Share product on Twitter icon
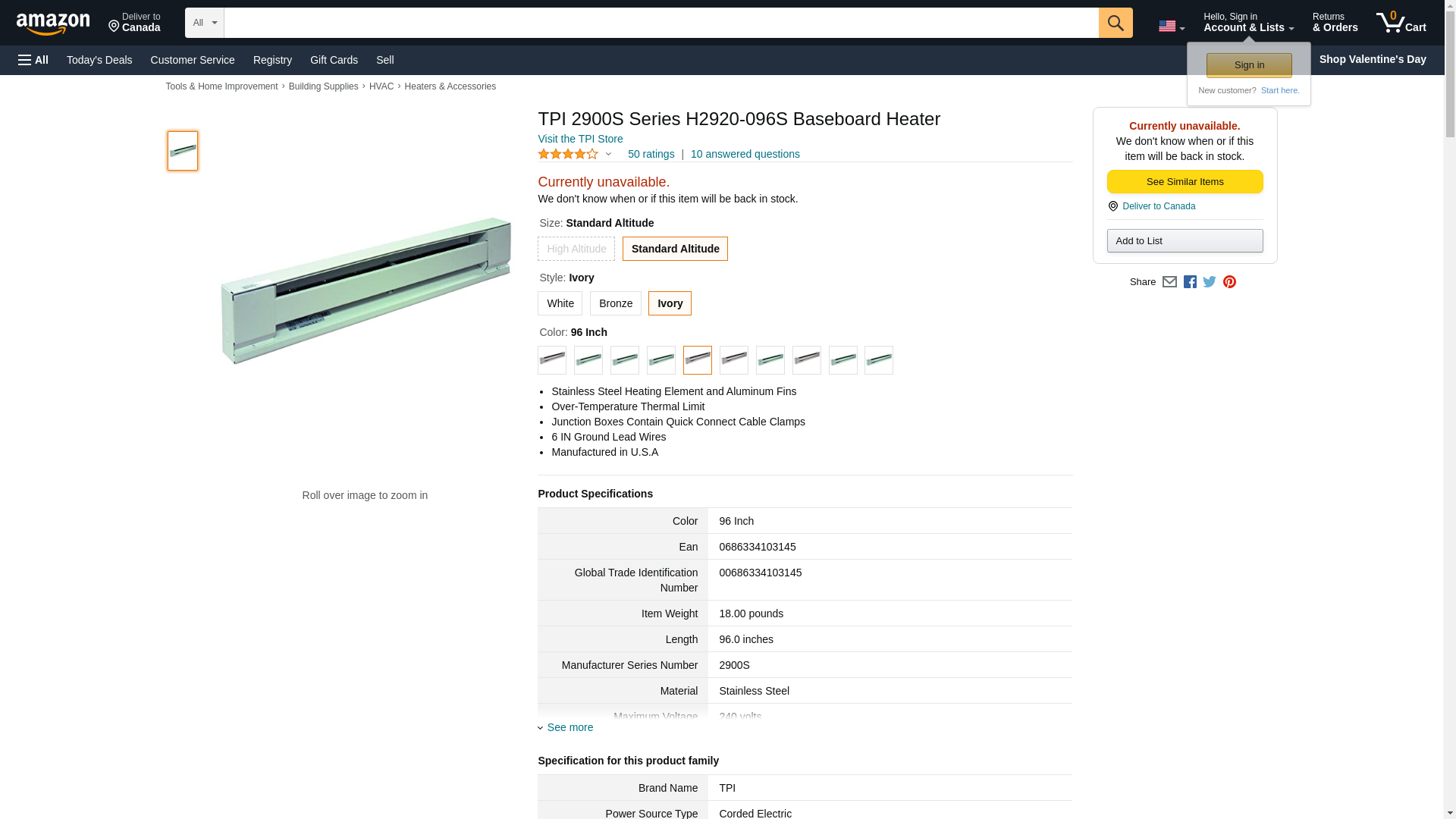Screen dimensions: 1456x819 (1210, 282)
